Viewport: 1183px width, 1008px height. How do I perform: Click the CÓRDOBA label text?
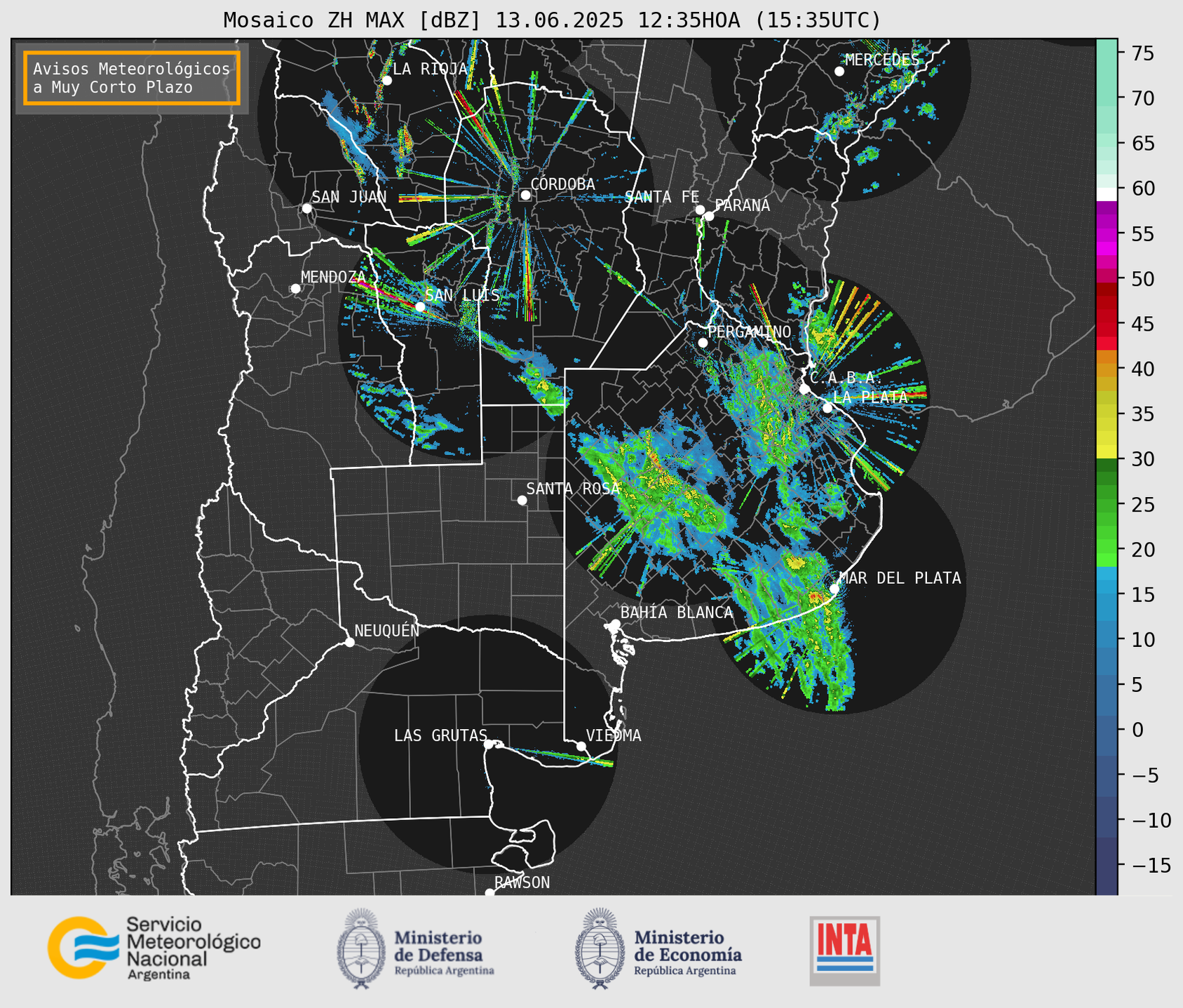[x=562, y=184]
